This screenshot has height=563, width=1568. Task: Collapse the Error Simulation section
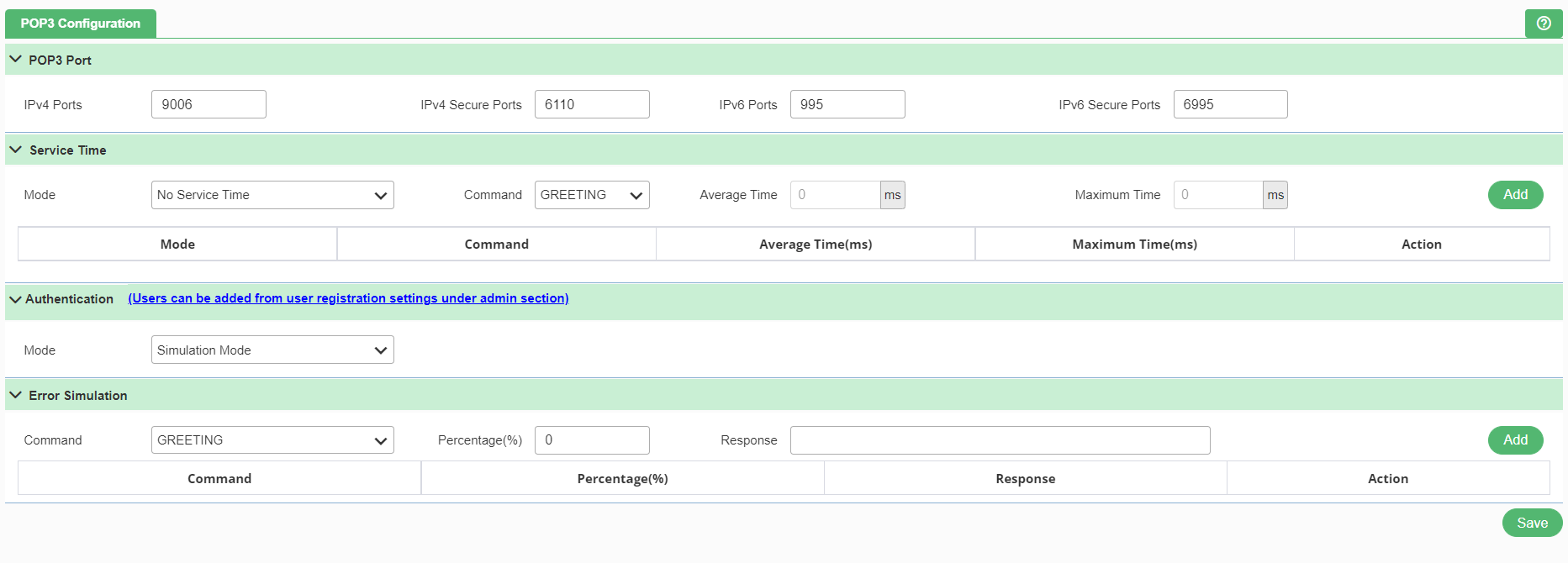(15, 395)
